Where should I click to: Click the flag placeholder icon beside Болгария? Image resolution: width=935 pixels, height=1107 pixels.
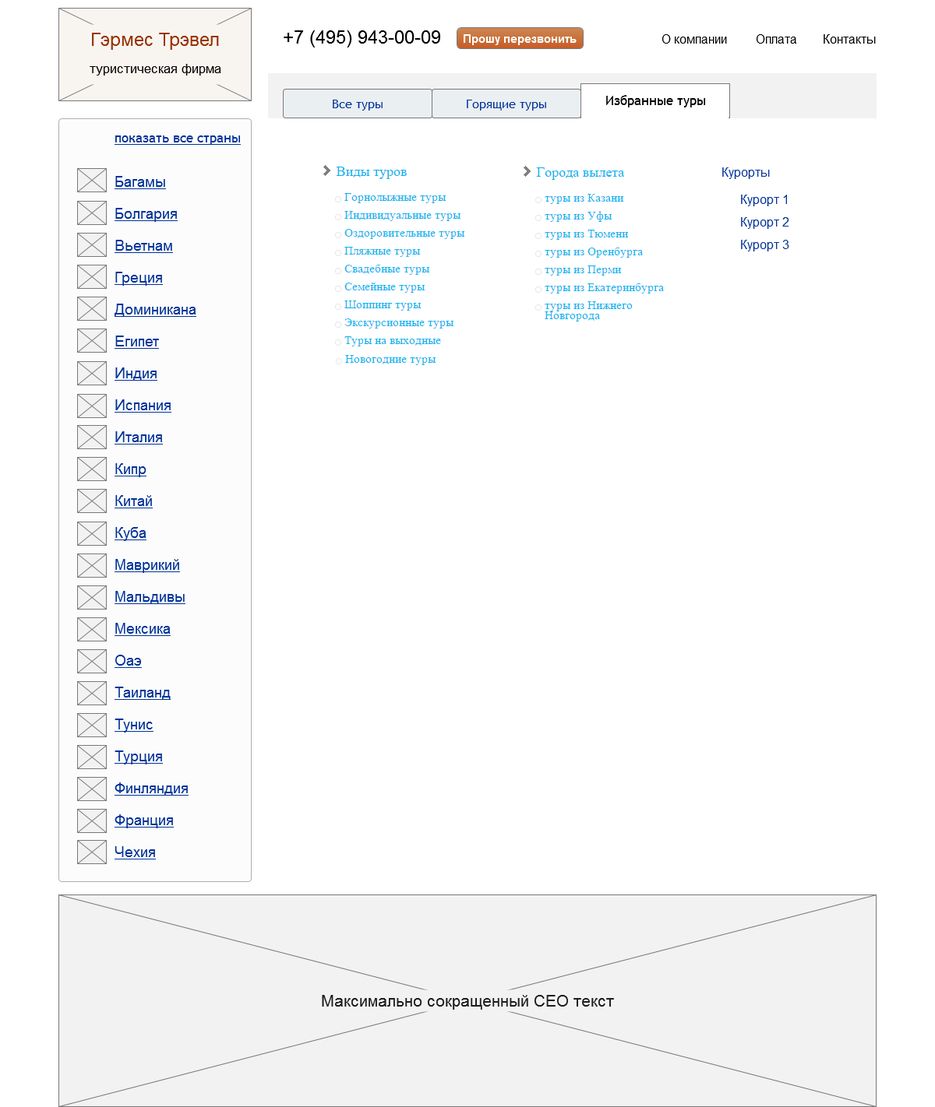tap(92, 213)
